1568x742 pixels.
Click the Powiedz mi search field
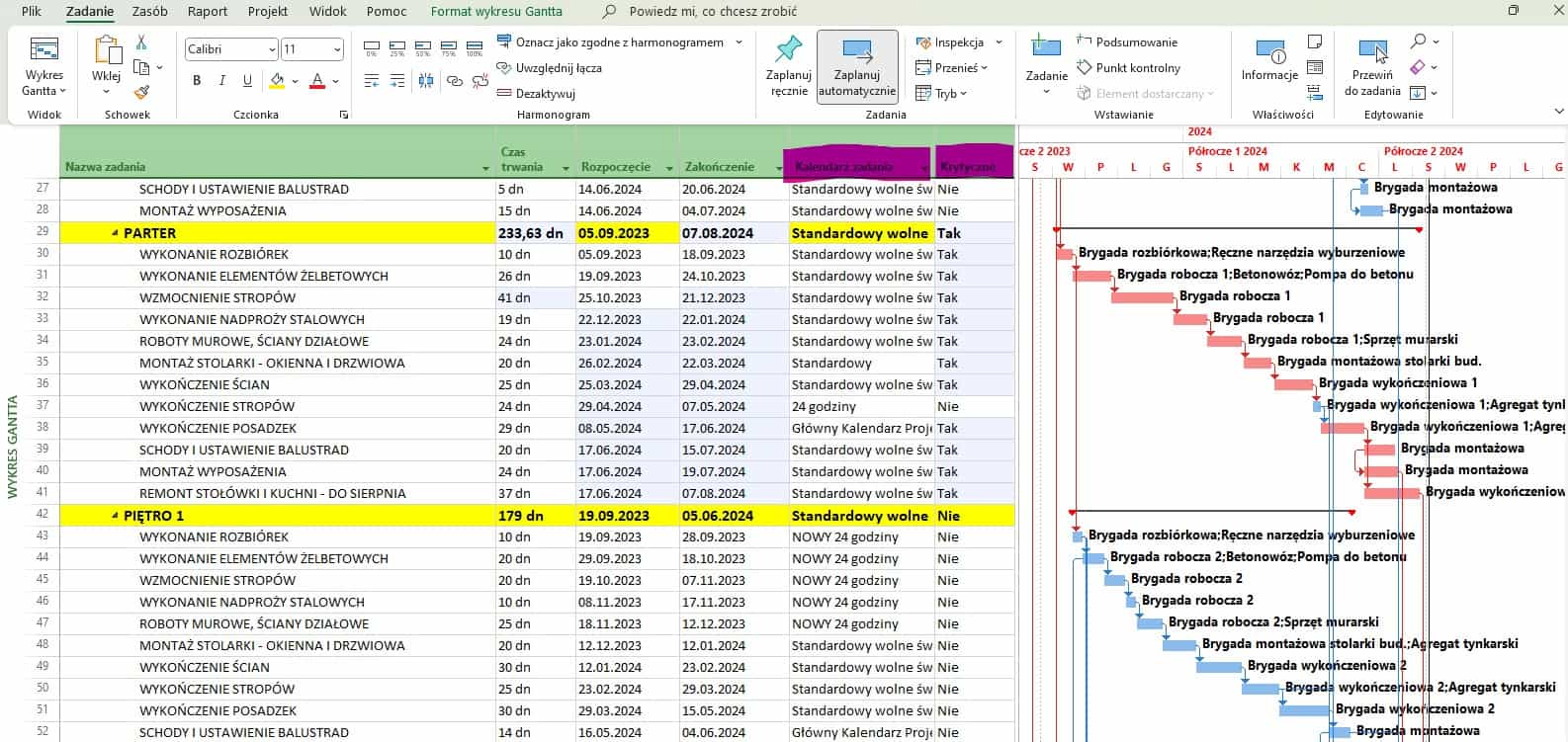click(712, 12)
